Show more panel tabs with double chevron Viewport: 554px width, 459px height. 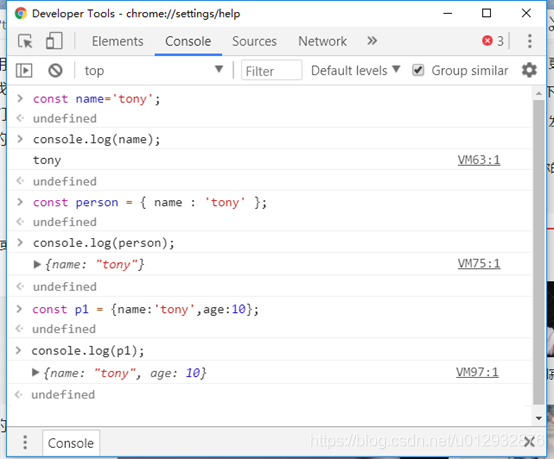pyautogui.click(x=372, y=41)
